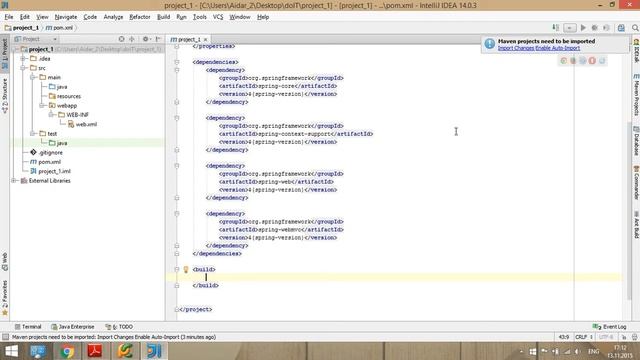Image resolution: width=640 pixels, height=360 pixels.
Task: Click the Enable Auto-Import link
Action: [558, 48]
